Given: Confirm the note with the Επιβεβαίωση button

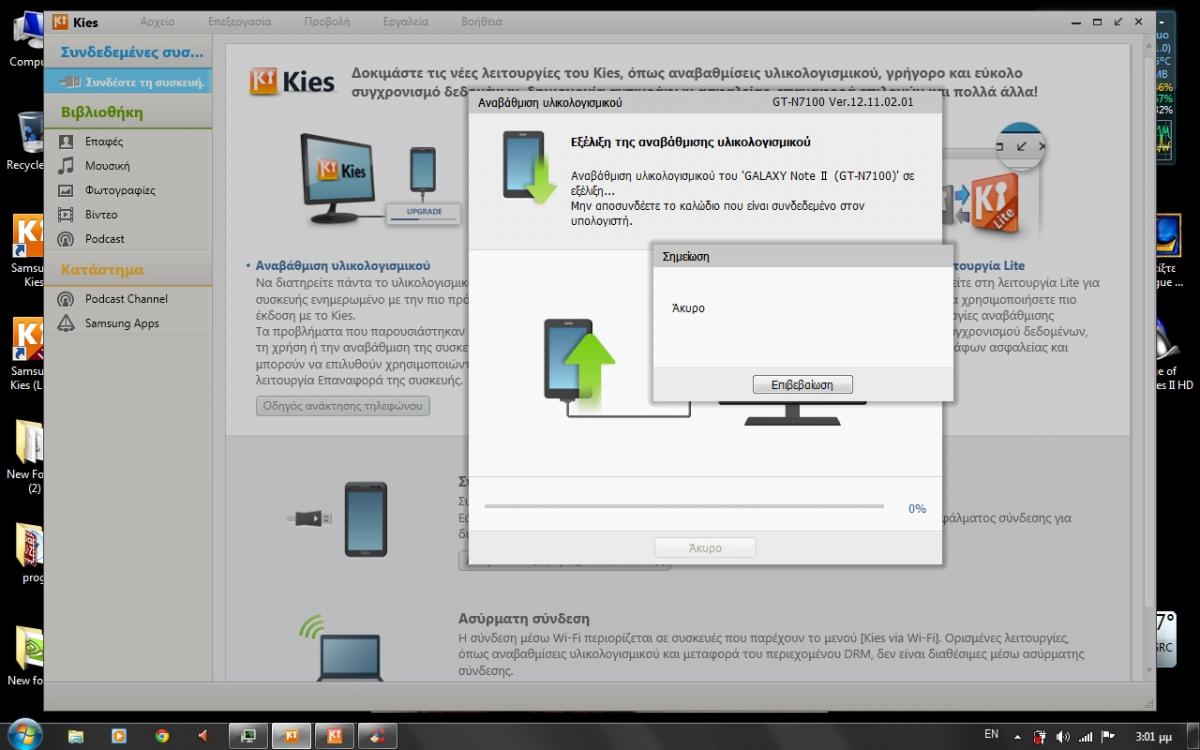Looking at the screenshot, I should [802, 384].
